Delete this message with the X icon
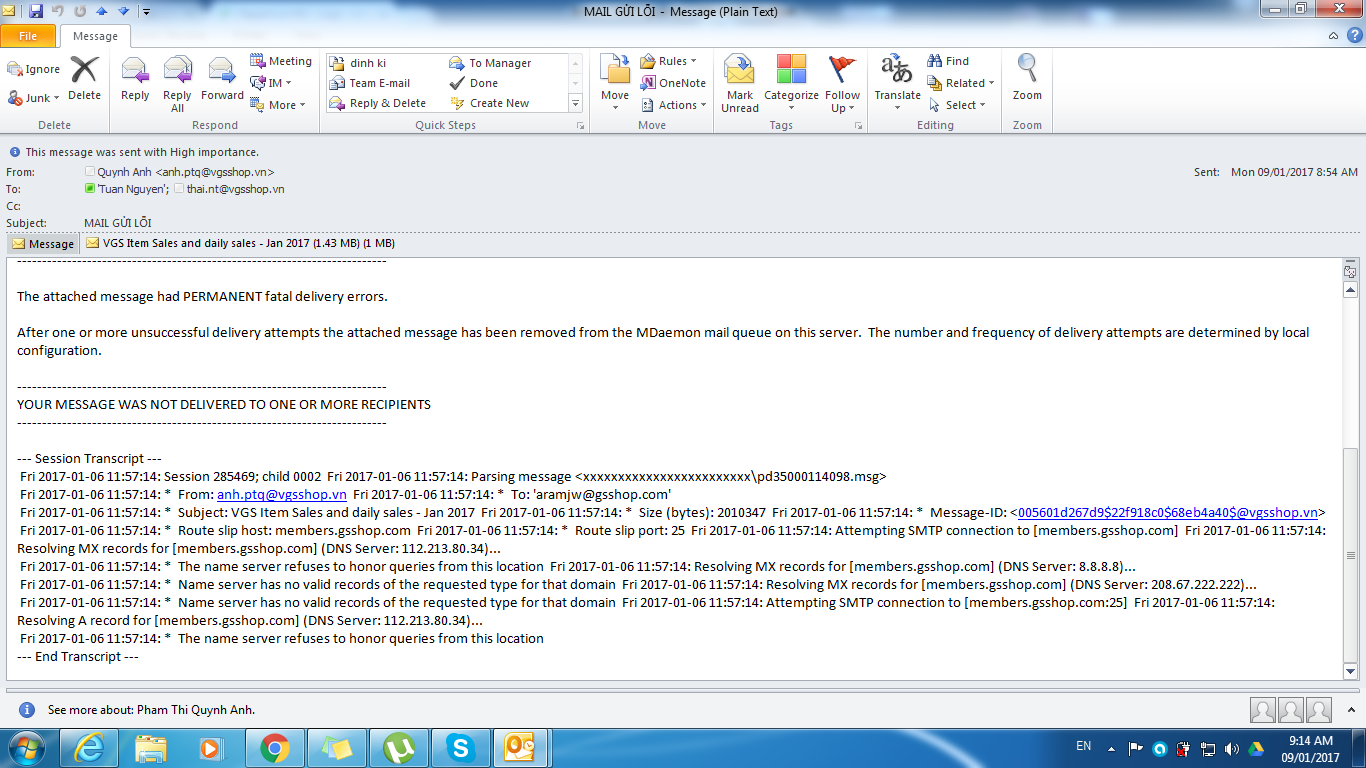The image size is (1366, 768). (x=84, y=78)
